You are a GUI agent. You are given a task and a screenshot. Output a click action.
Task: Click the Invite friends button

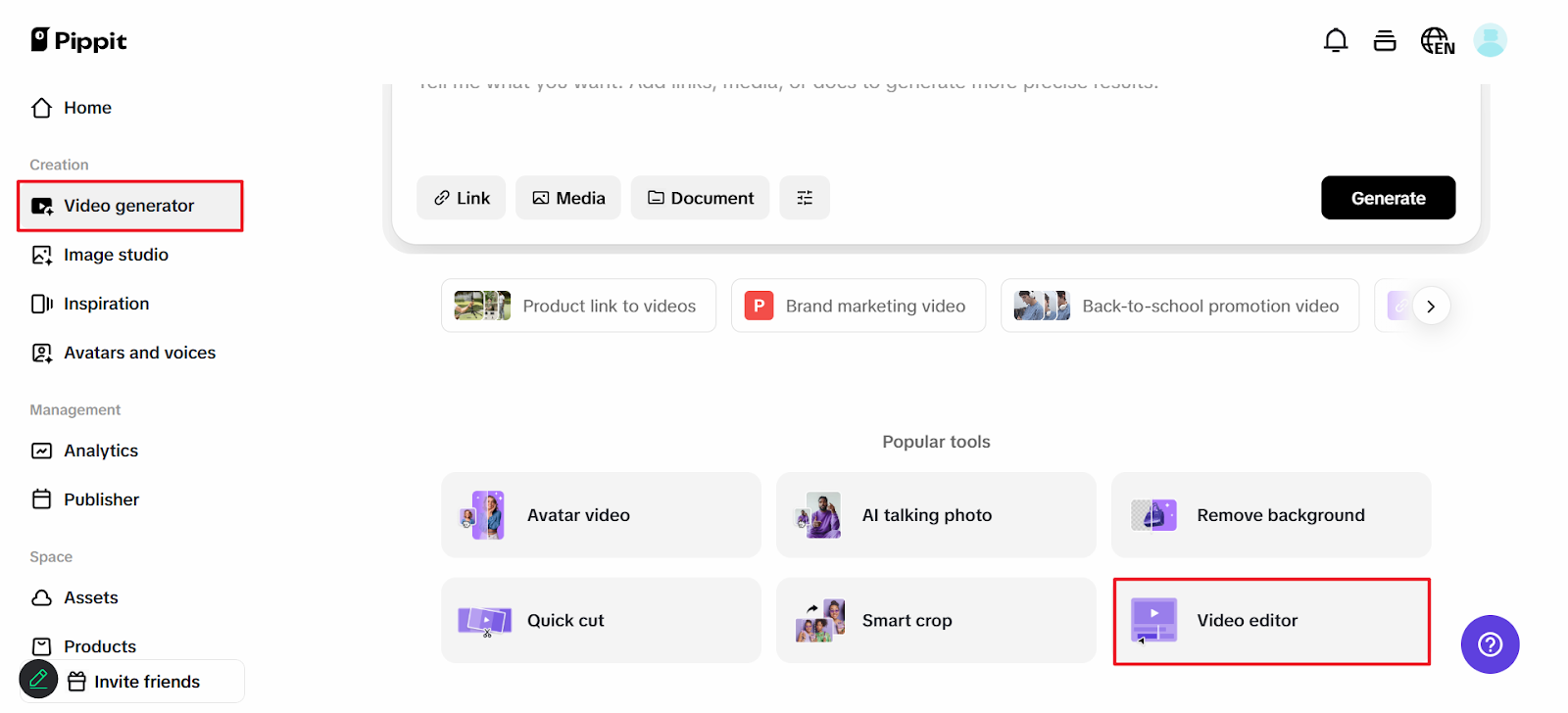point(147,682)
